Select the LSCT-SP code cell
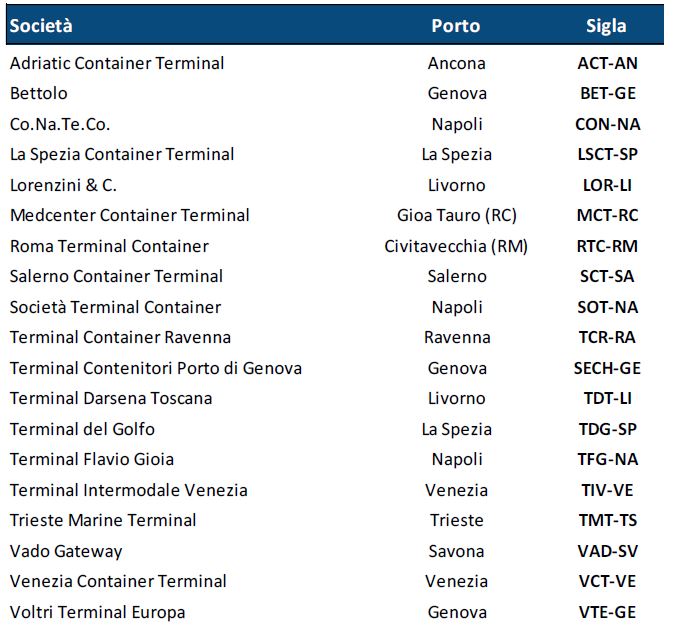Screen dimensions: 673x629 (607, 154)
